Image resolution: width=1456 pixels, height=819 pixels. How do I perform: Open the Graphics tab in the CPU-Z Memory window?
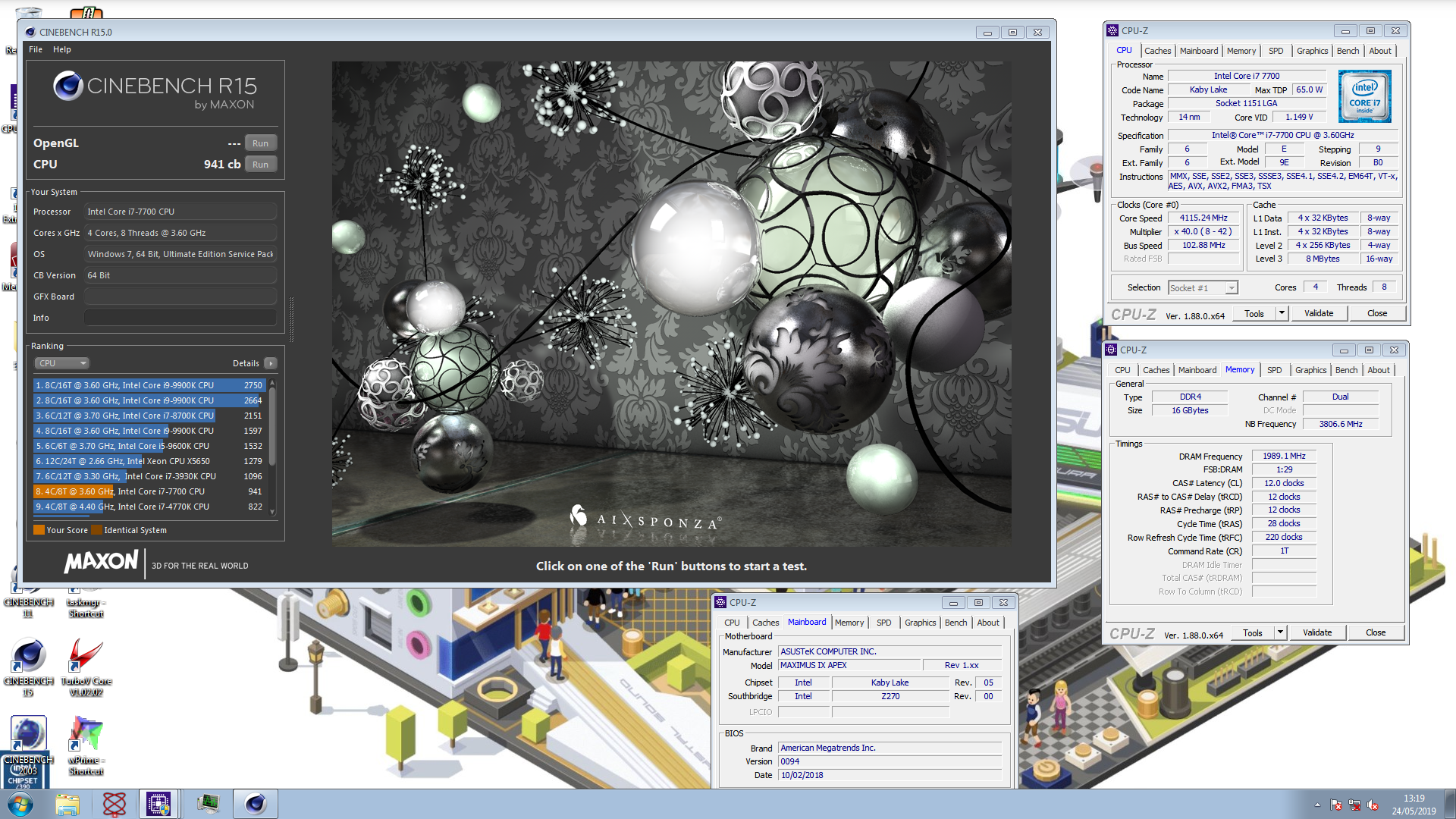[x=1310, y=370]
